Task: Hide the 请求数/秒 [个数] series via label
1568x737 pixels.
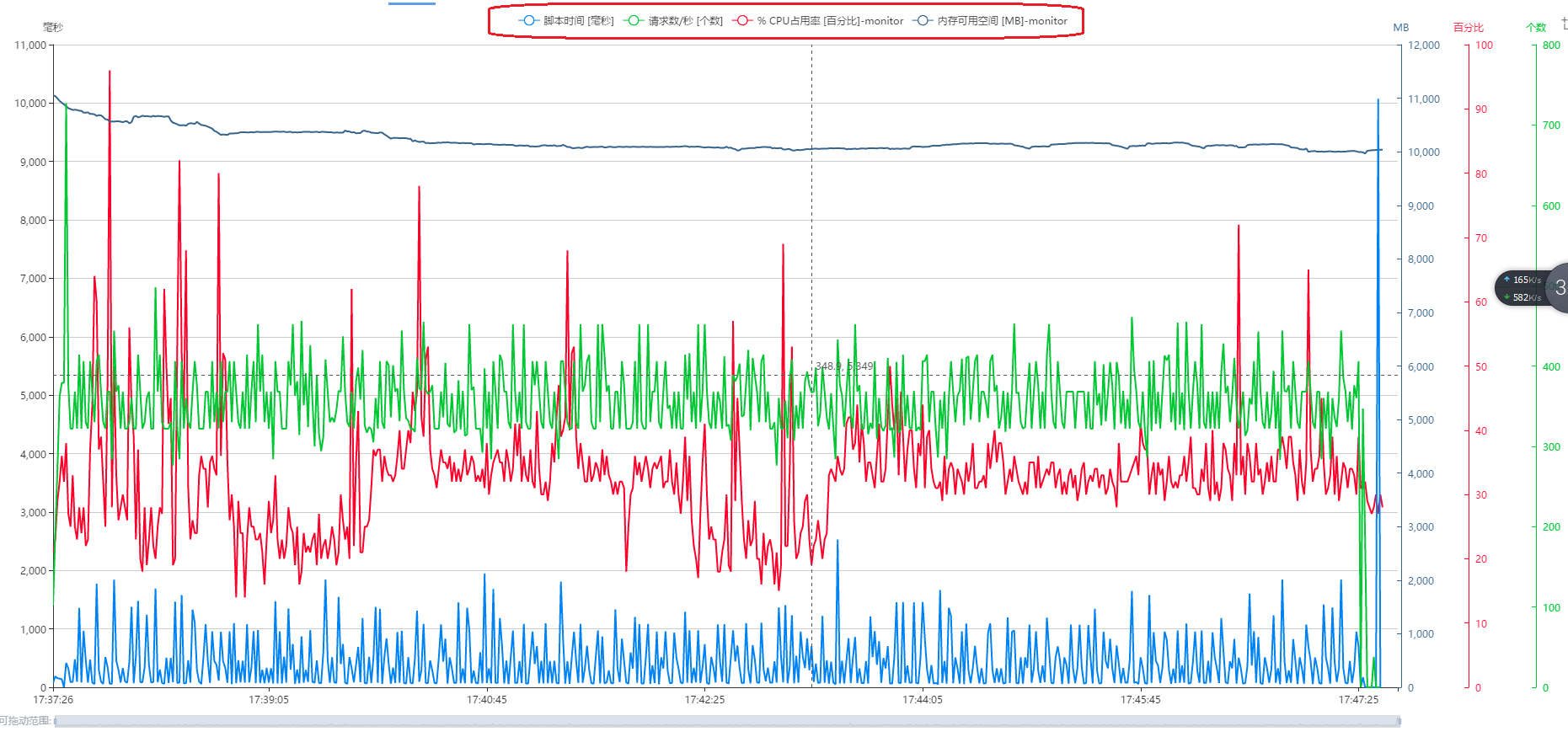Action: coord(685,21)
